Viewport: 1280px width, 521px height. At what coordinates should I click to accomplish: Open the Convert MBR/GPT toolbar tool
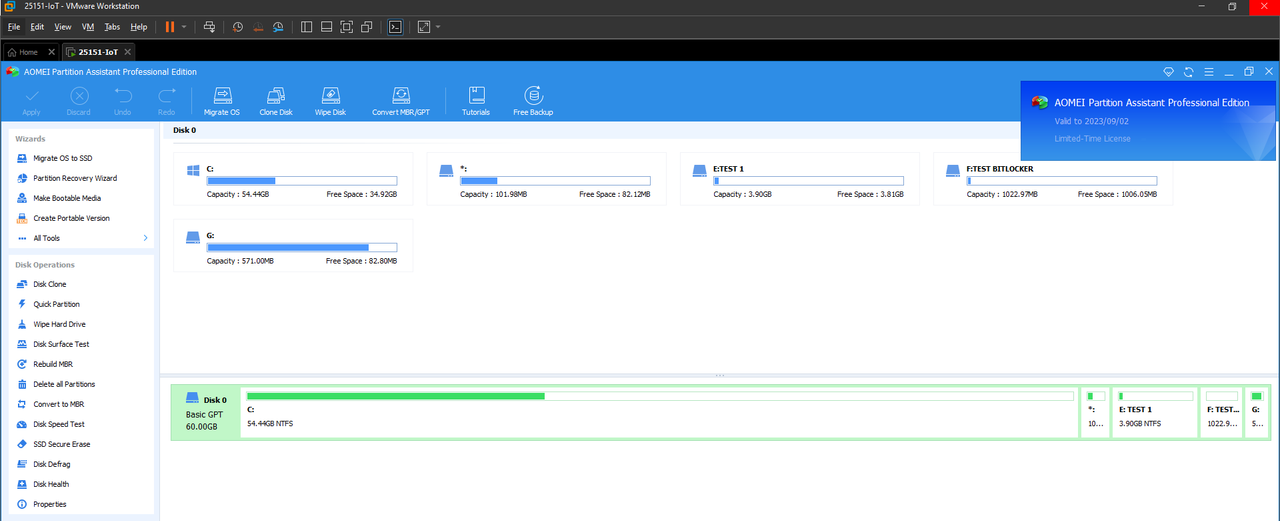coord(401,100)
